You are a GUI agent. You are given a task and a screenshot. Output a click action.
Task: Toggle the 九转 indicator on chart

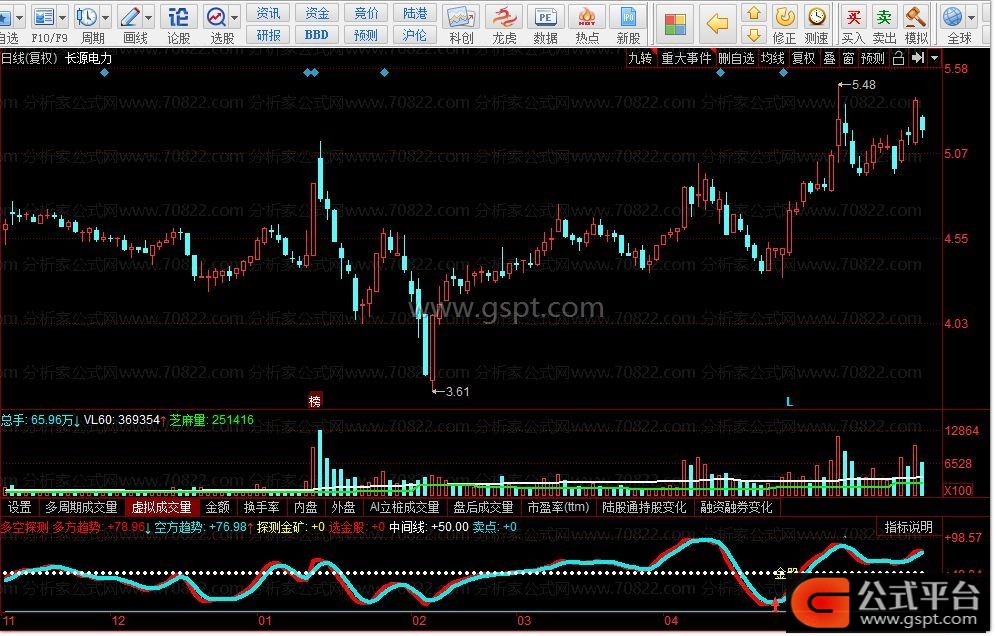click(640, 58)
